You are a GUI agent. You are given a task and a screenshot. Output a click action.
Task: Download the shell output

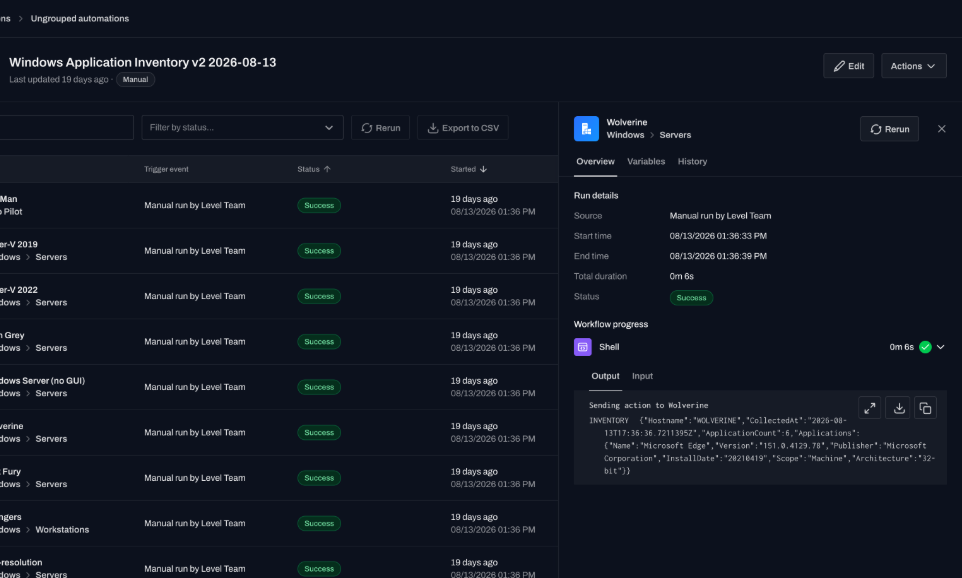click(899, 408)
